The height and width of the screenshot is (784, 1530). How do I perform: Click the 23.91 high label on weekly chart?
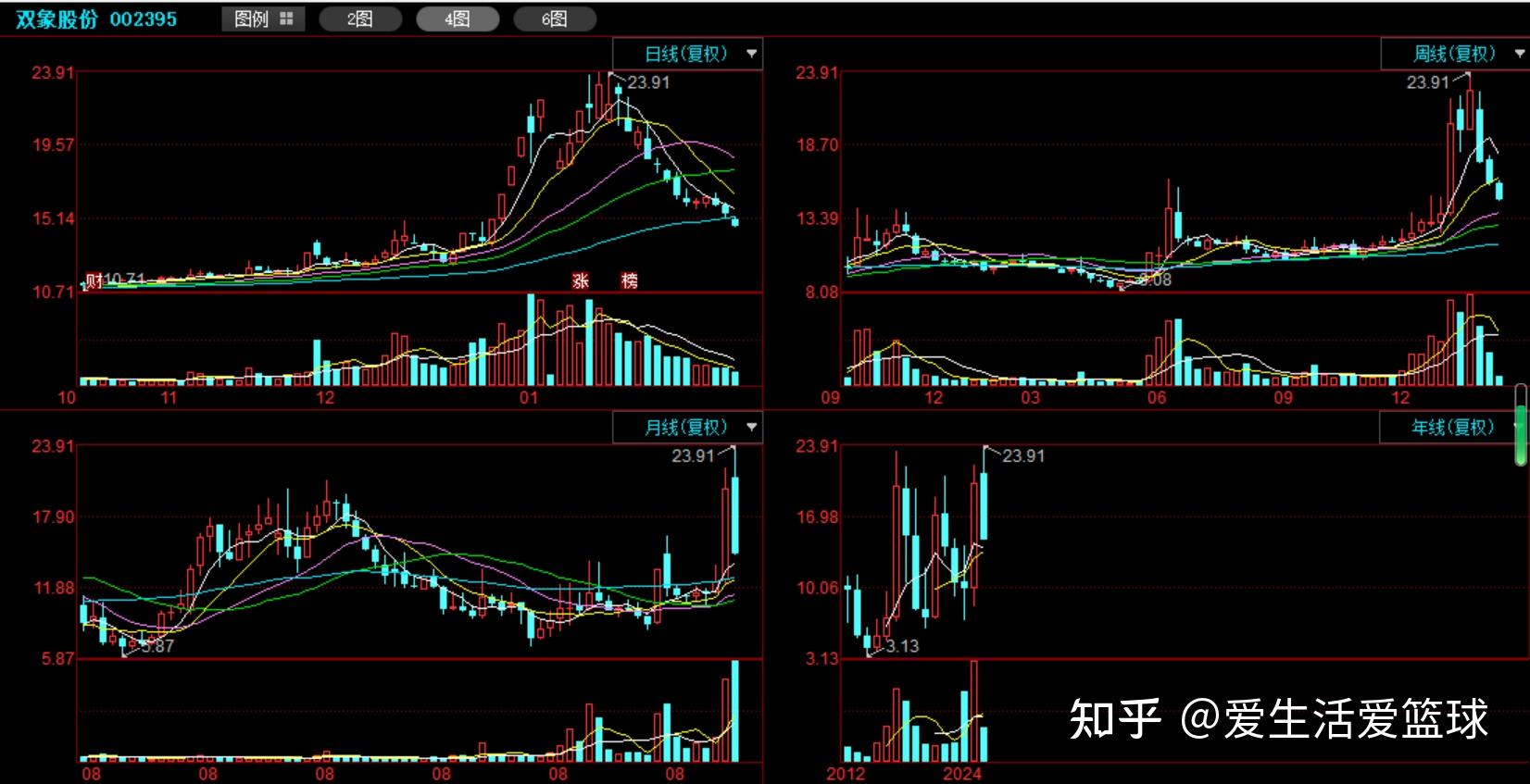[x=1427, y=82]
